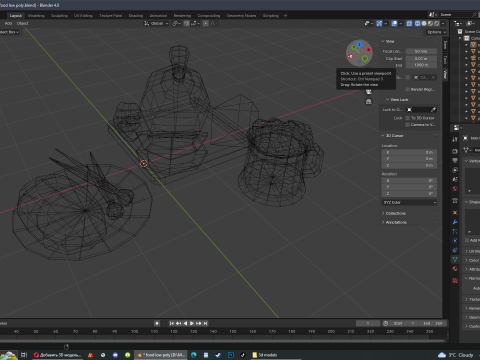Open the Tool sidebar tab

click(x=445, y=60)
